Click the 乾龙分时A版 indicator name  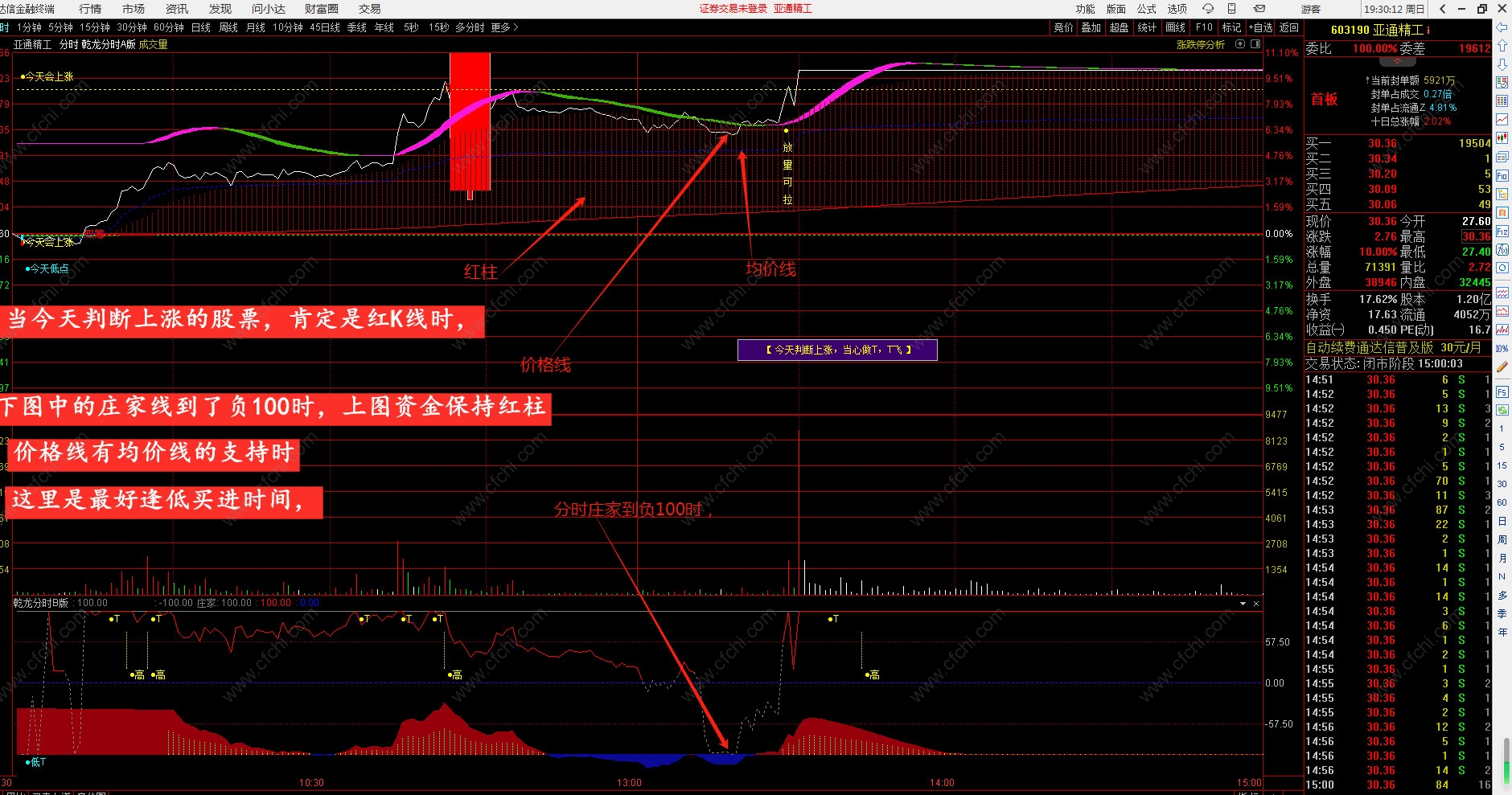(109, 45)
